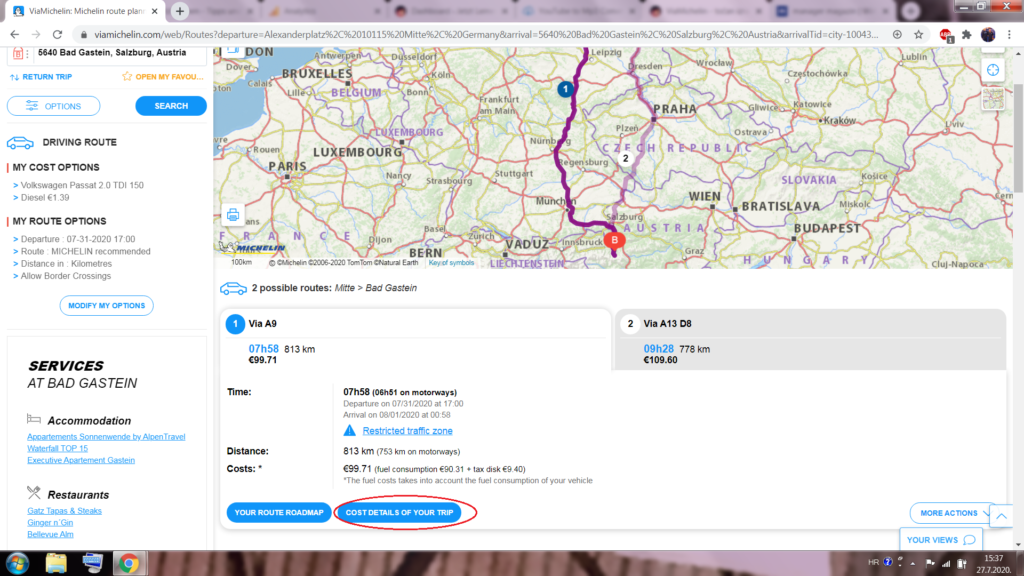Screen dimensions: 1024x576
Task: Open the Chrome three-dot menu
Action: point(1010,34)
